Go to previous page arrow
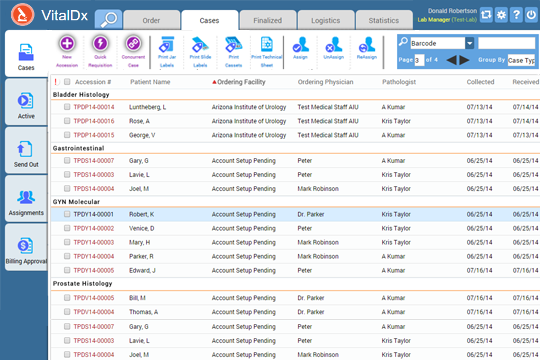540x360 pixels. point(451,60)
